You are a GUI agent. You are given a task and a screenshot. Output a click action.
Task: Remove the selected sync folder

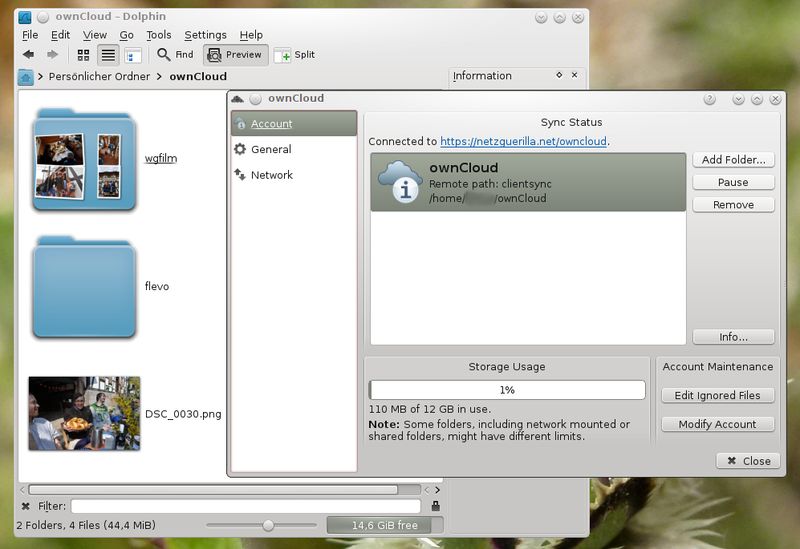[x=733, y=205]
